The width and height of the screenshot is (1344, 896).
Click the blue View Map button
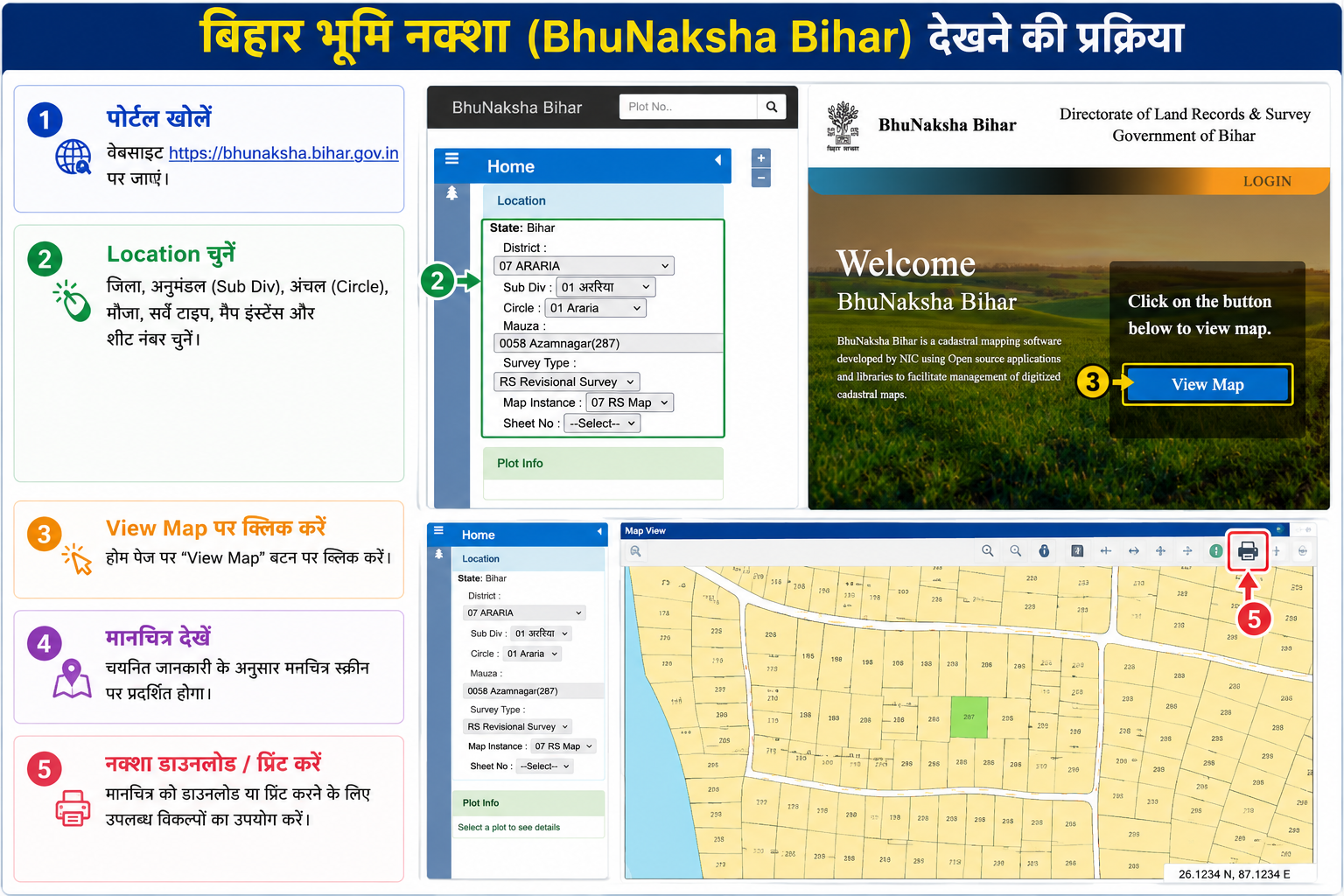tap(1207, 385)
